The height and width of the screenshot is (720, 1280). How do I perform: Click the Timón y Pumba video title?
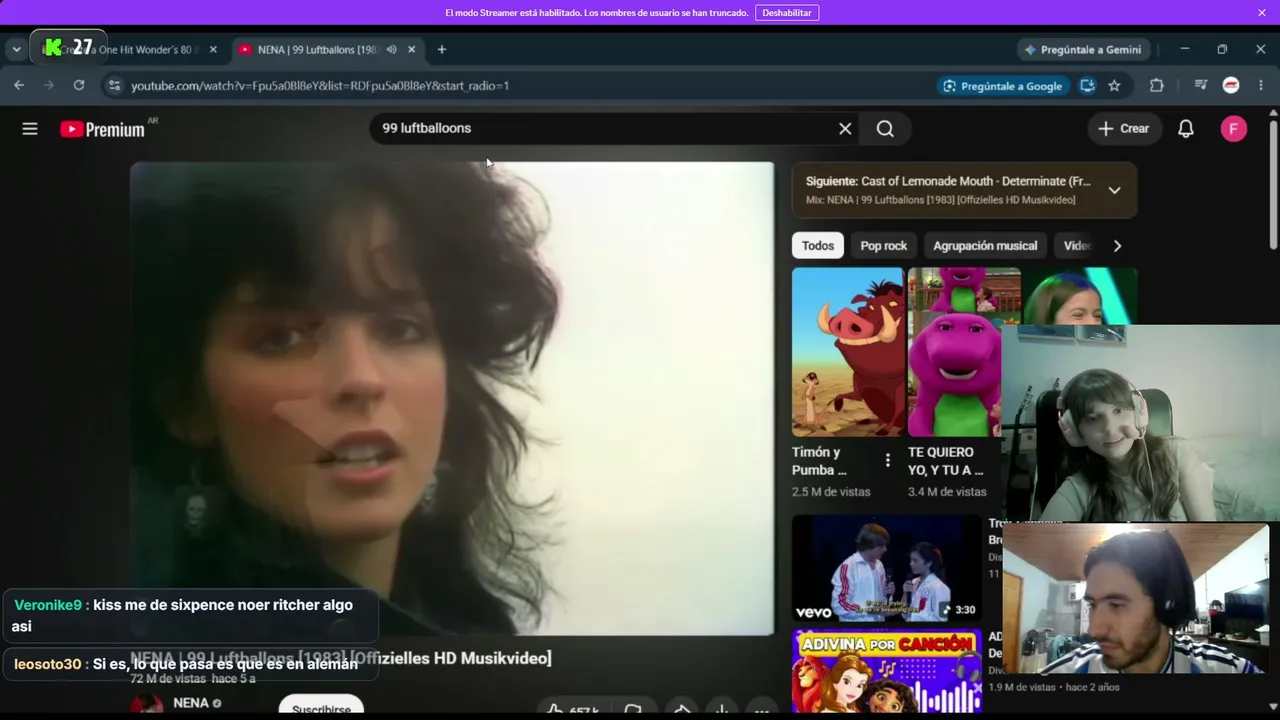click(x=819, y=461)
